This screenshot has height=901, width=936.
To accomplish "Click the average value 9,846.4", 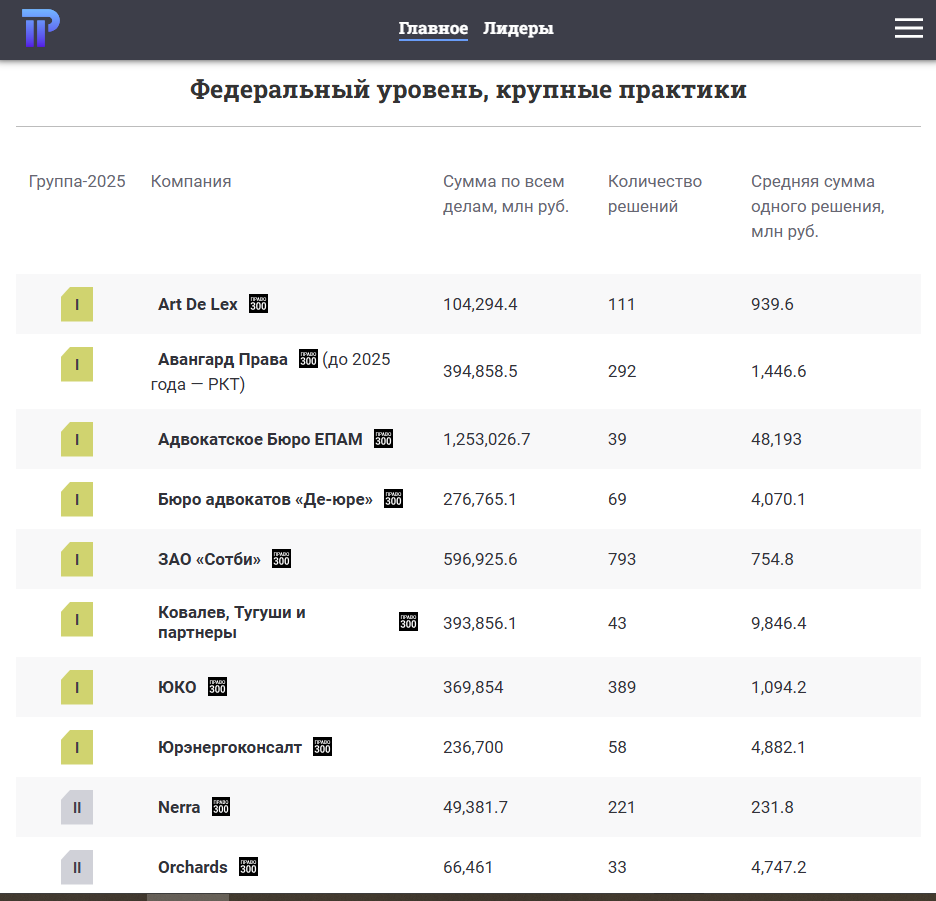I will 778,623.
